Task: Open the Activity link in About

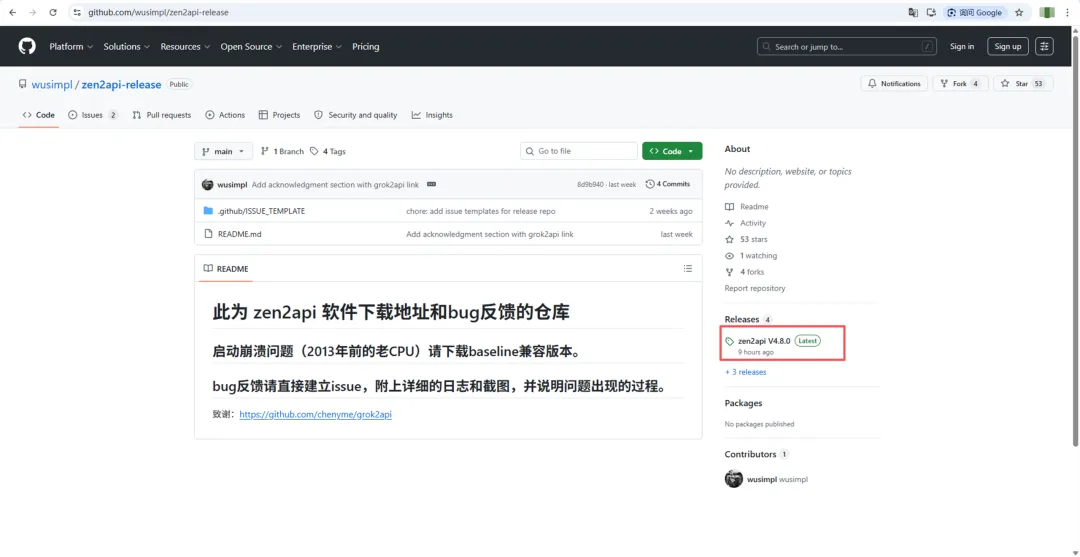Action: [745, 223]
